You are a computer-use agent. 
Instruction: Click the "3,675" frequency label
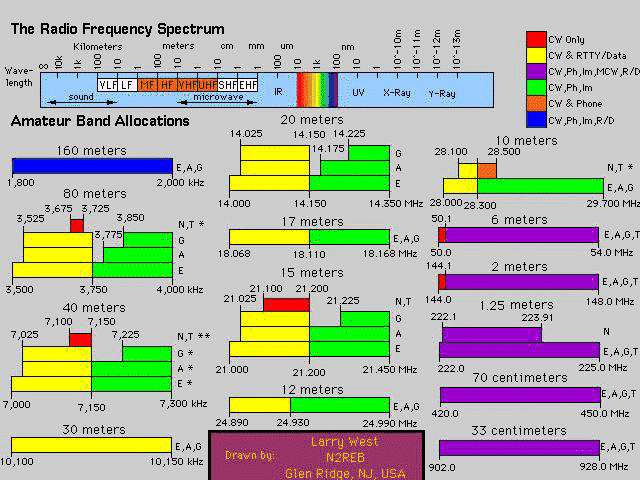point(58,209)
